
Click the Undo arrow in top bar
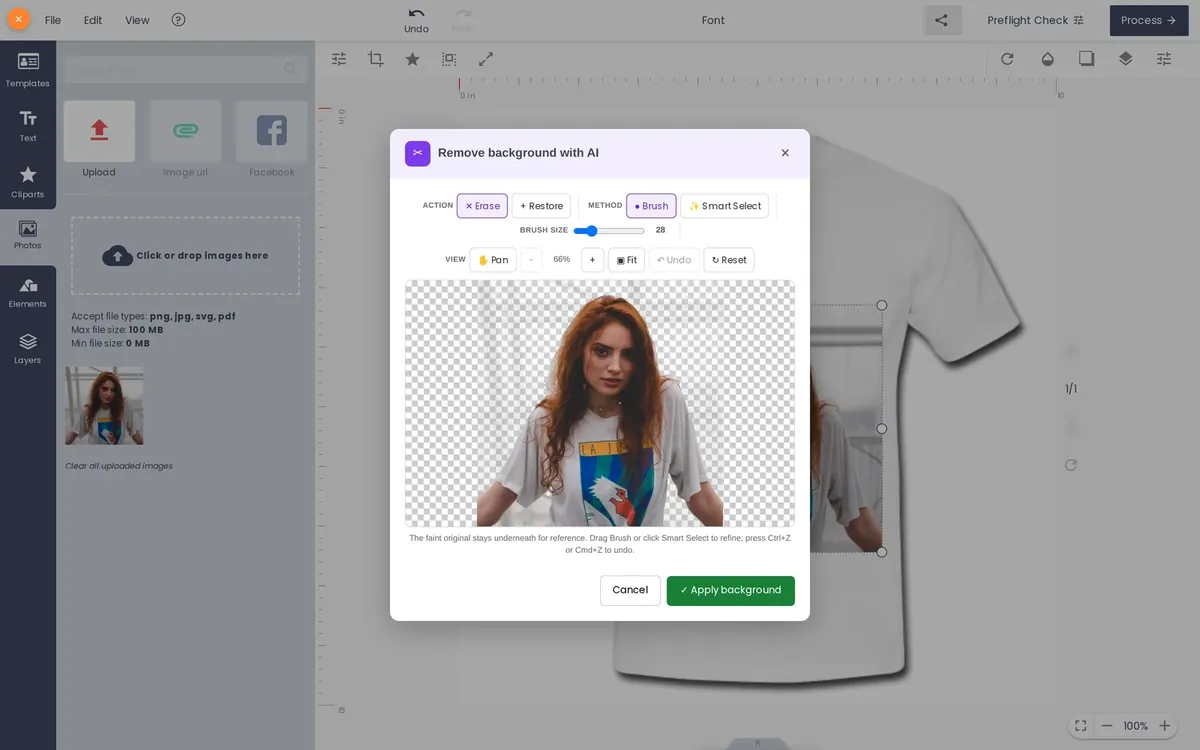pos(416,20)
